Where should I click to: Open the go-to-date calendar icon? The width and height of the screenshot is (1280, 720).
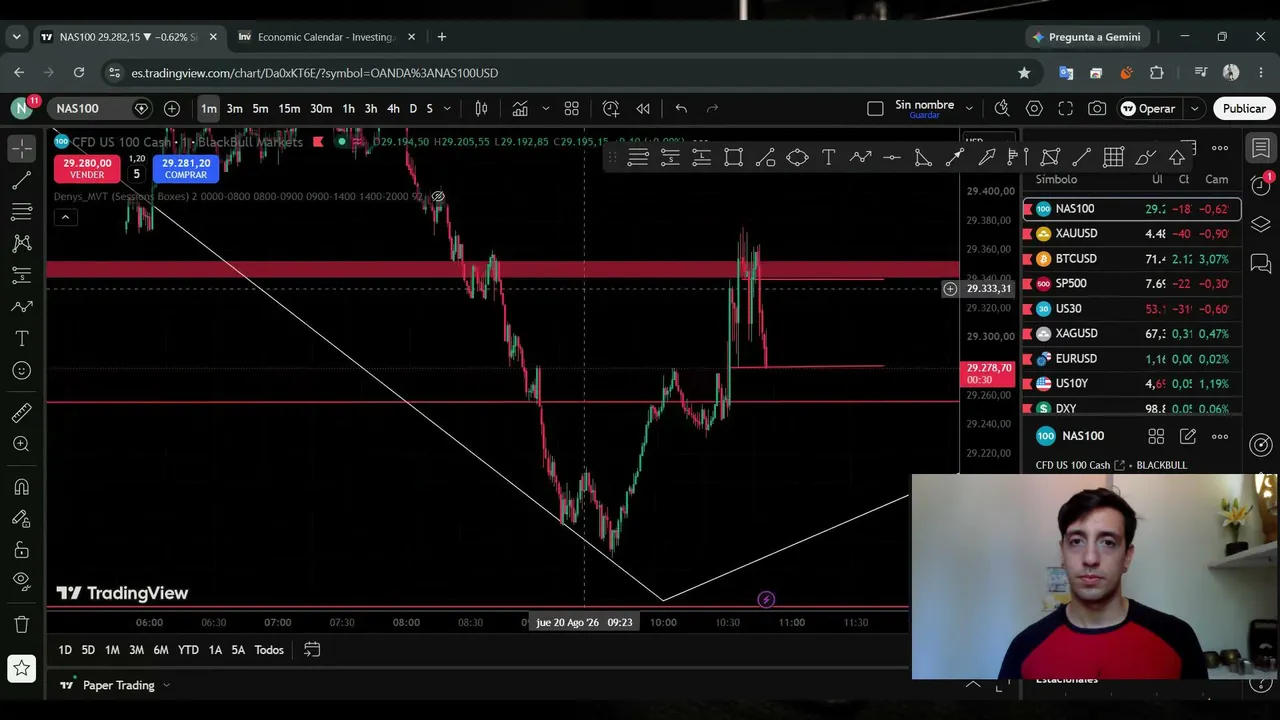(312, 650)
